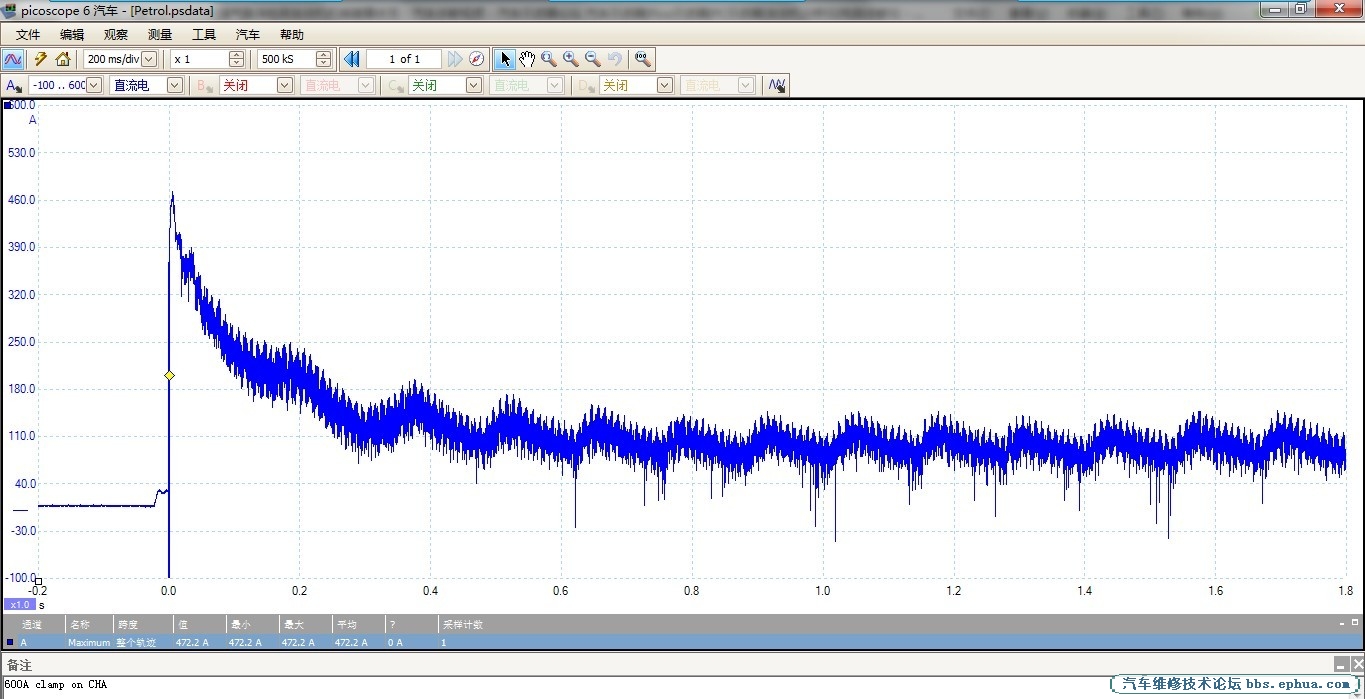The image size is (1365, 699).
Task: Select the Maximum measurement row name
Action: (x=89, y=643)
